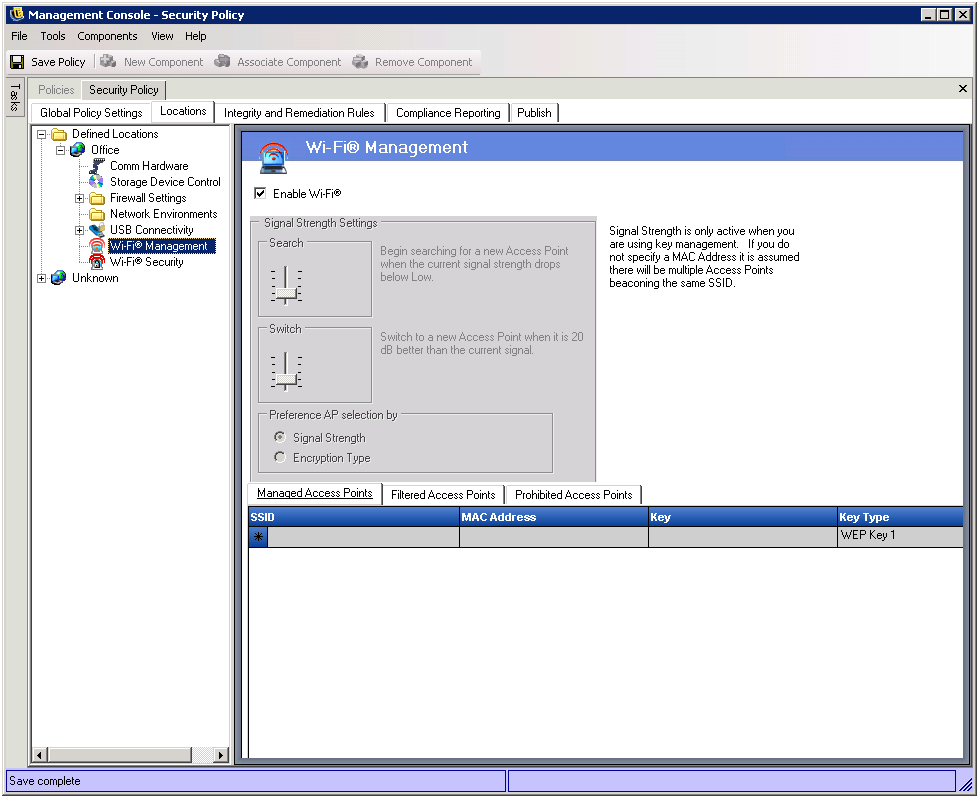Expand the Firewall Settings node
The height and width of the screenshot is (797, 978).
click(80, 198)
